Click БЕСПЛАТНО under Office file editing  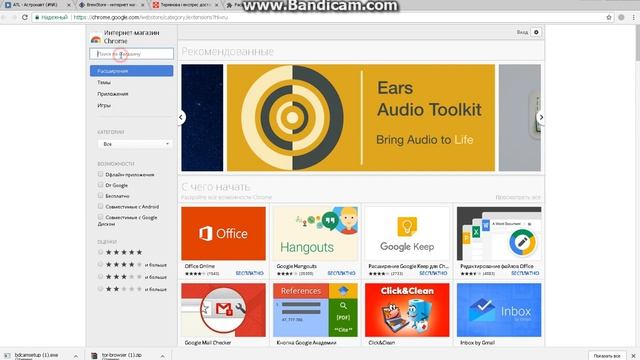tap(525, 273)
